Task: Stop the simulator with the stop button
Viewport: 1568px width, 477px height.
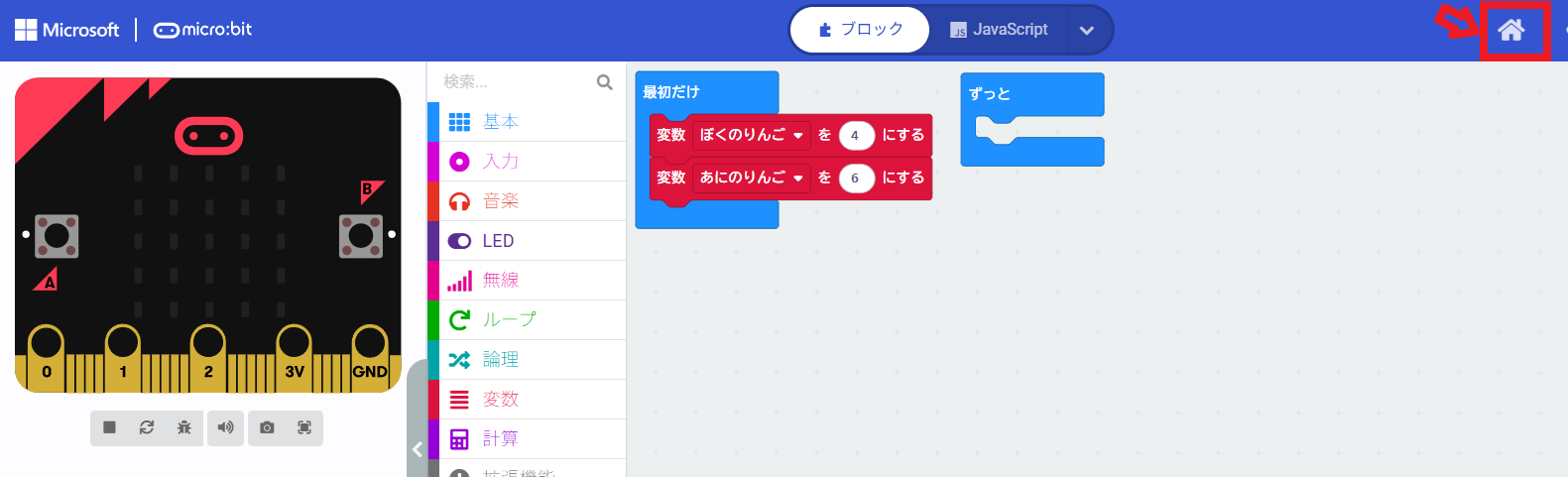Action: click(109, 427)
